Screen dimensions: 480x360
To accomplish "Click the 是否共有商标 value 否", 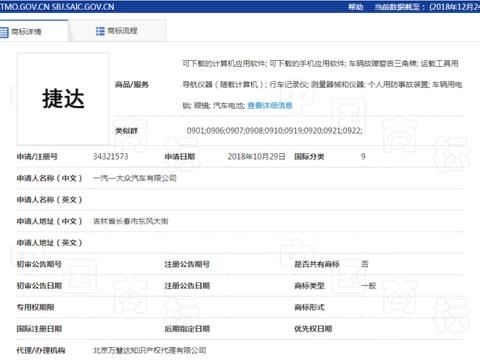I will coord(365,264).
